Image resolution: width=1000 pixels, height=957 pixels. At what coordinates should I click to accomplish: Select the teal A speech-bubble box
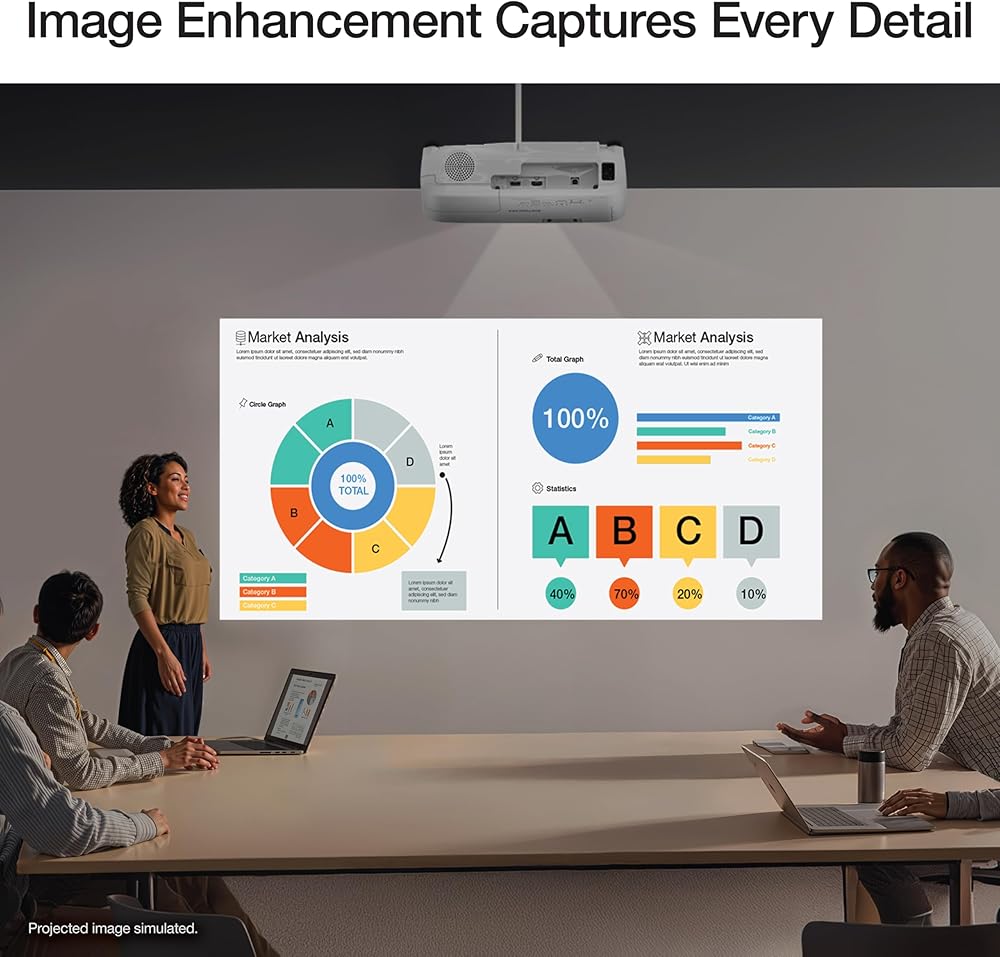(x=560, y=532)
